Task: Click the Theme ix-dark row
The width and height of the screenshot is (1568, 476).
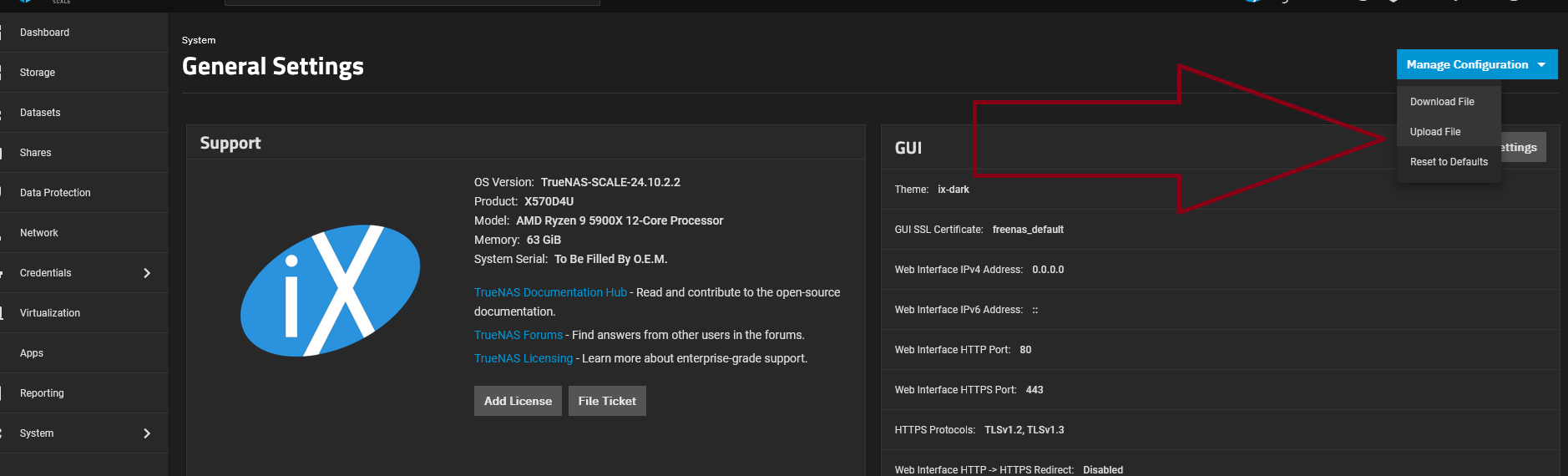Action: click(x=1220, y=190)
